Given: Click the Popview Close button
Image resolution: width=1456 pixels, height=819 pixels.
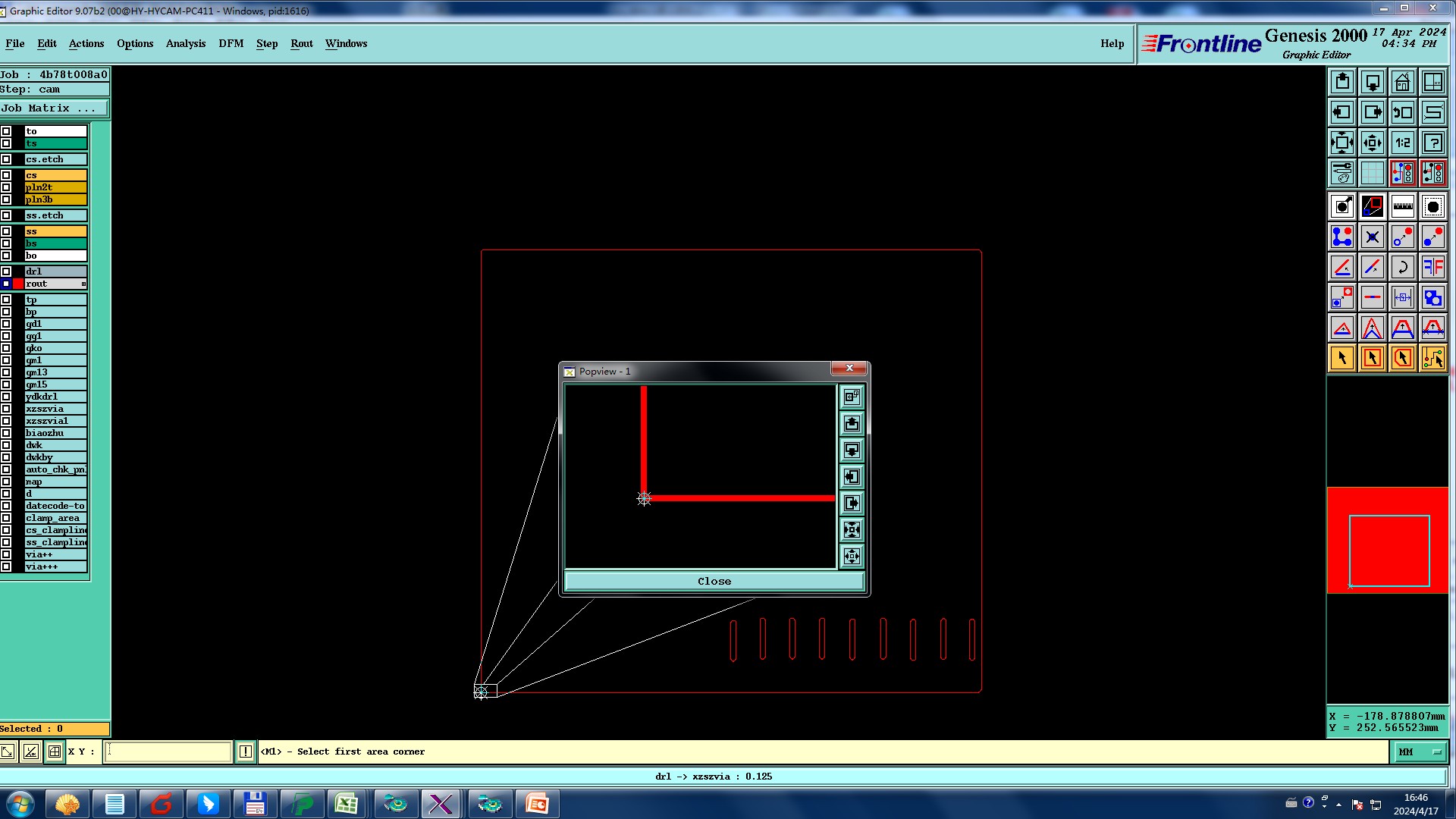Looking at the screenshot, I should click(714, 582).
